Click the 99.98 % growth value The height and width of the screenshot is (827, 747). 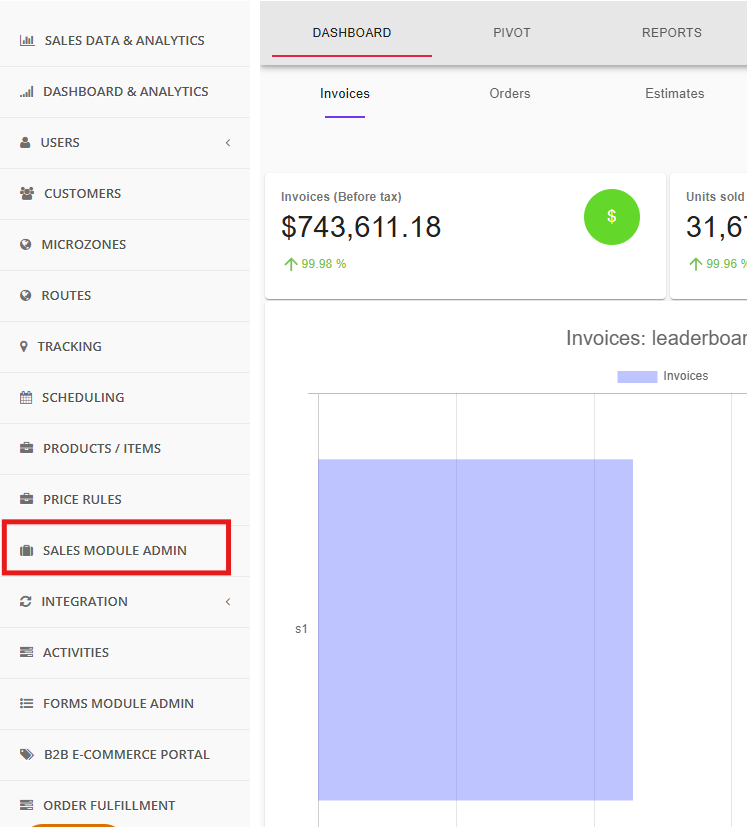tap(324, 264)
